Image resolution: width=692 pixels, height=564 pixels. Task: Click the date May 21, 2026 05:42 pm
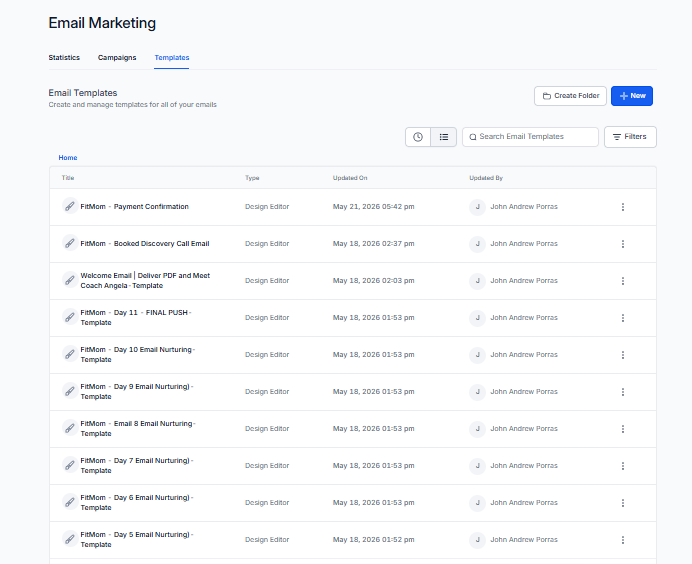(374, 207)
